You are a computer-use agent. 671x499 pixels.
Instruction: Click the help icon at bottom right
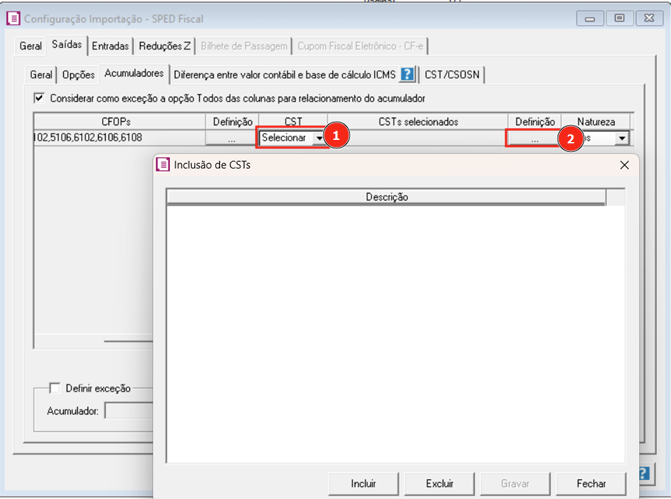(x=644, y=472)
